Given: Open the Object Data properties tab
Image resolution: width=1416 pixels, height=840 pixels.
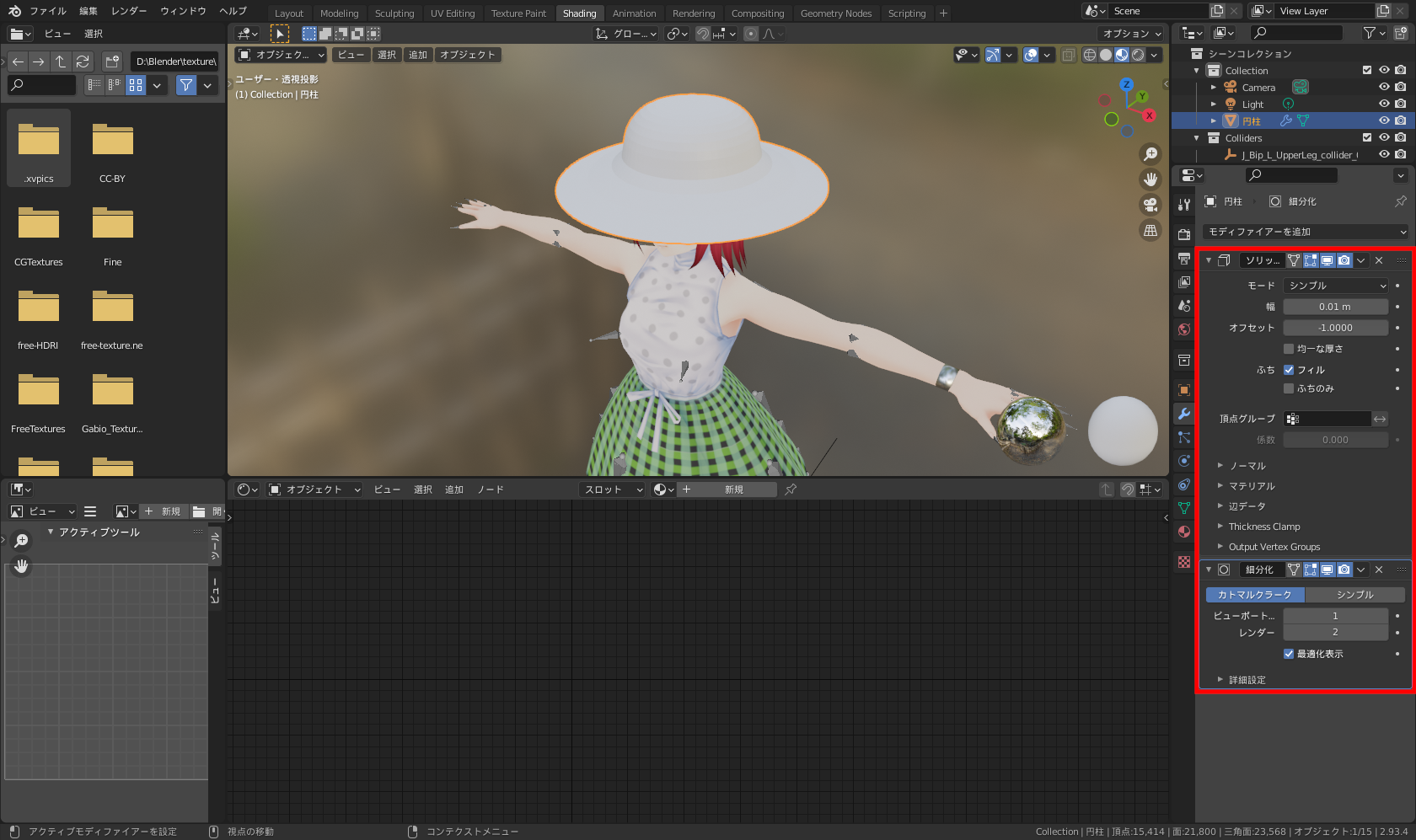Looking at the screenshot, I should pos(1184,508).
